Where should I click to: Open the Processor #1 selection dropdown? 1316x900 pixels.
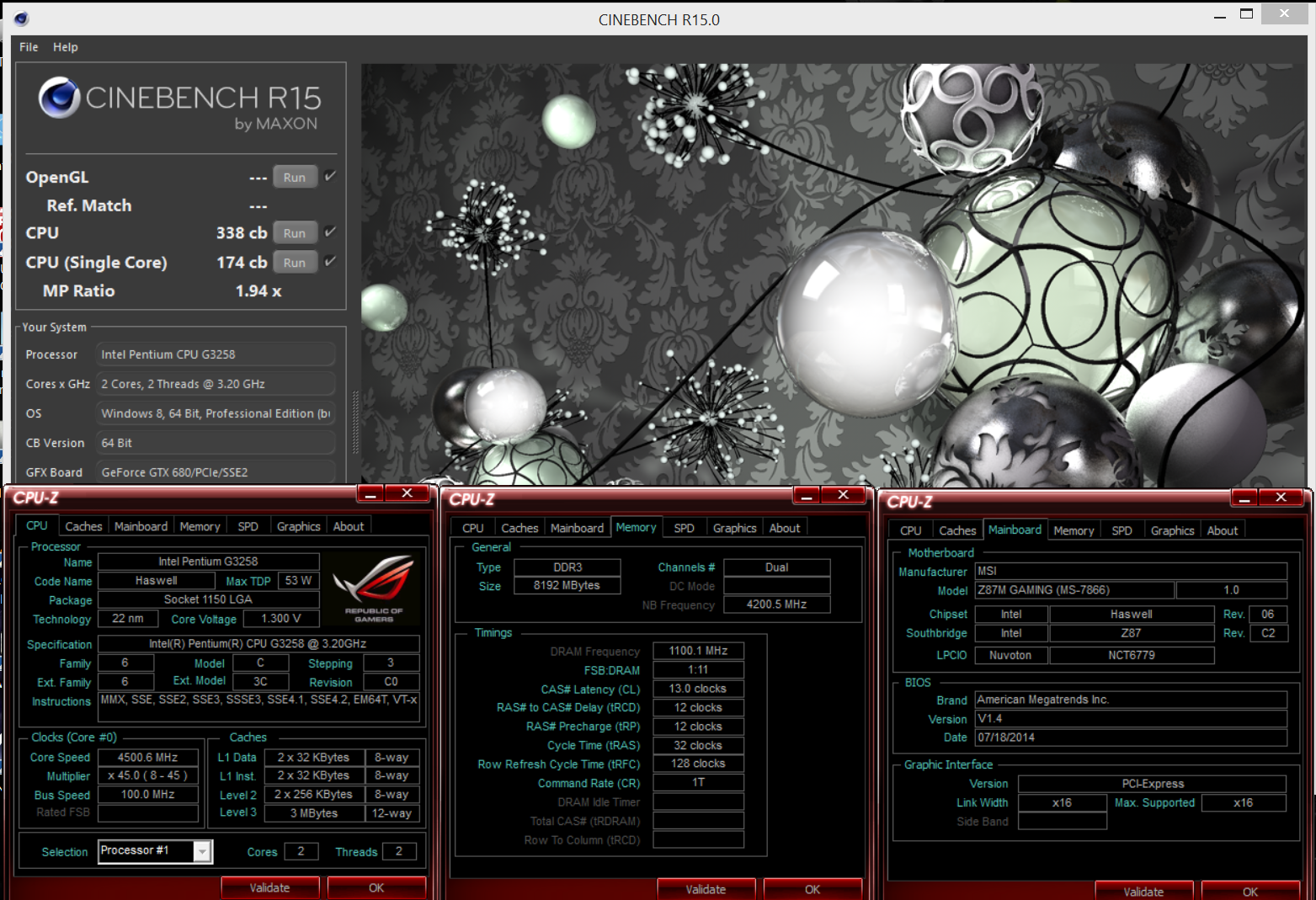coord(156,851)
